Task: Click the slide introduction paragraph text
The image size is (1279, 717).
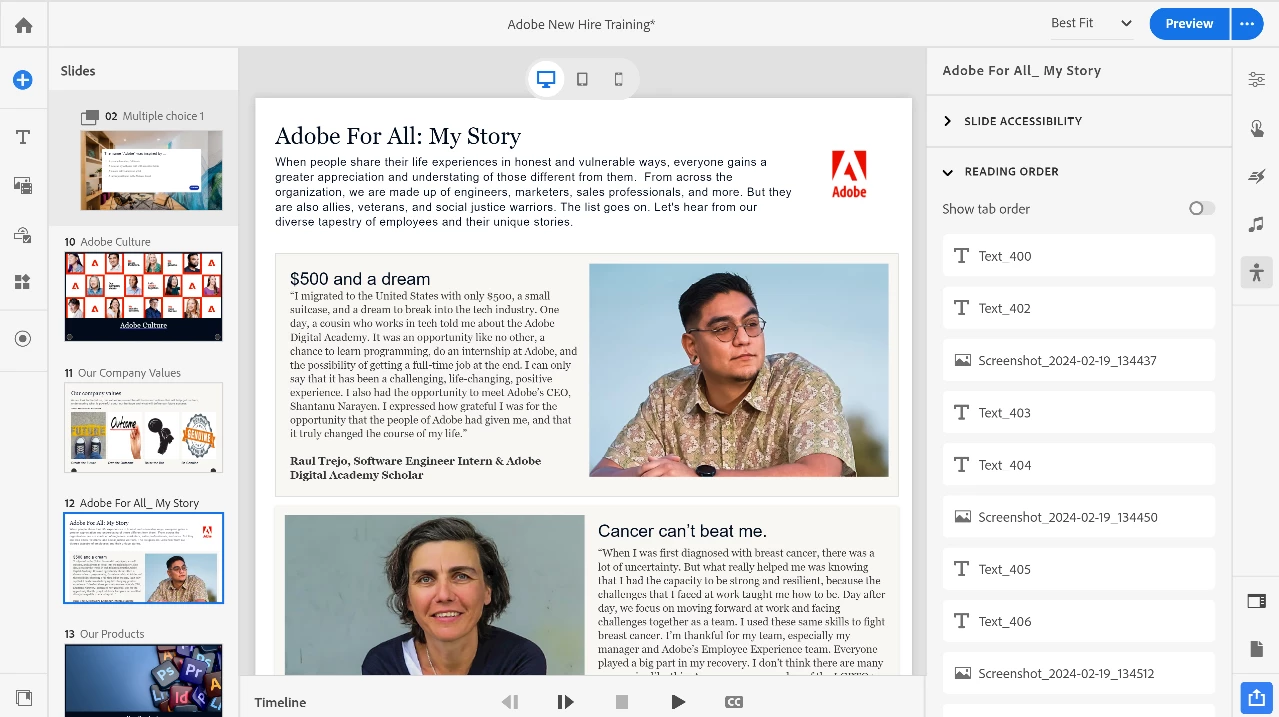Action: [533, 192]
